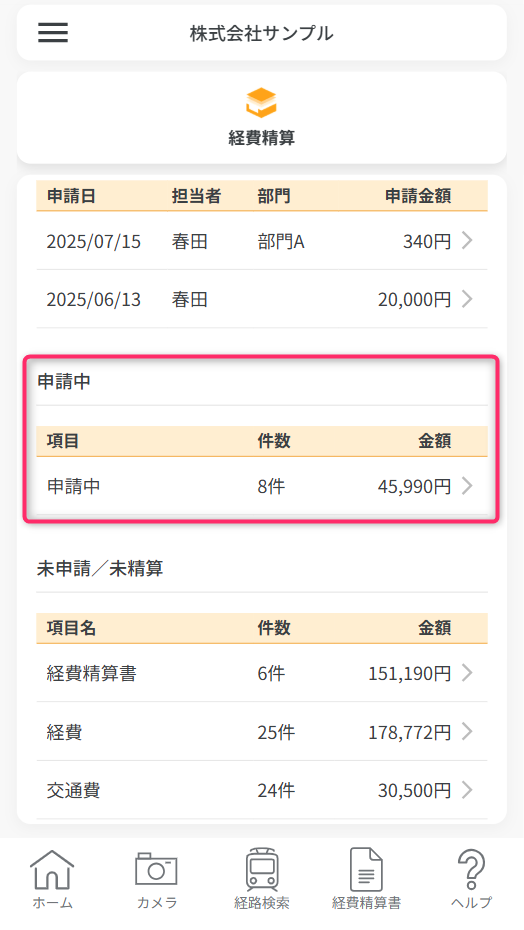Click the orange 経費精算 stack icon

coord(262,102)
